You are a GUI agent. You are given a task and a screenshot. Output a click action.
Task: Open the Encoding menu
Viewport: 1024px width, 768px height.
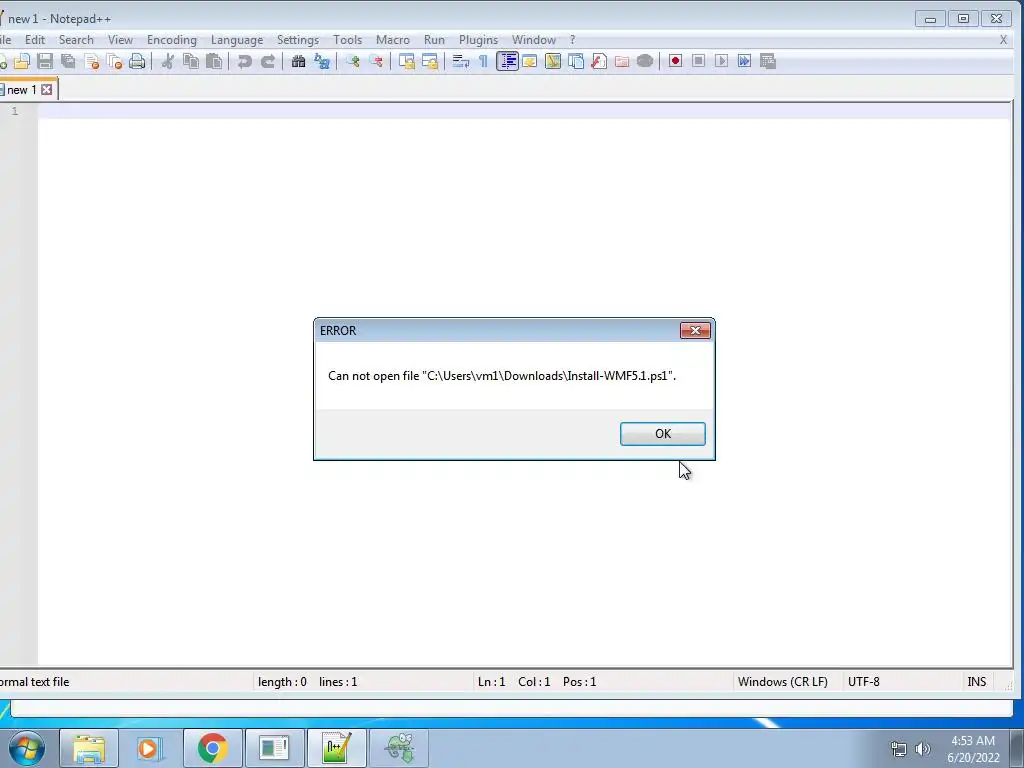coord(172,40)
